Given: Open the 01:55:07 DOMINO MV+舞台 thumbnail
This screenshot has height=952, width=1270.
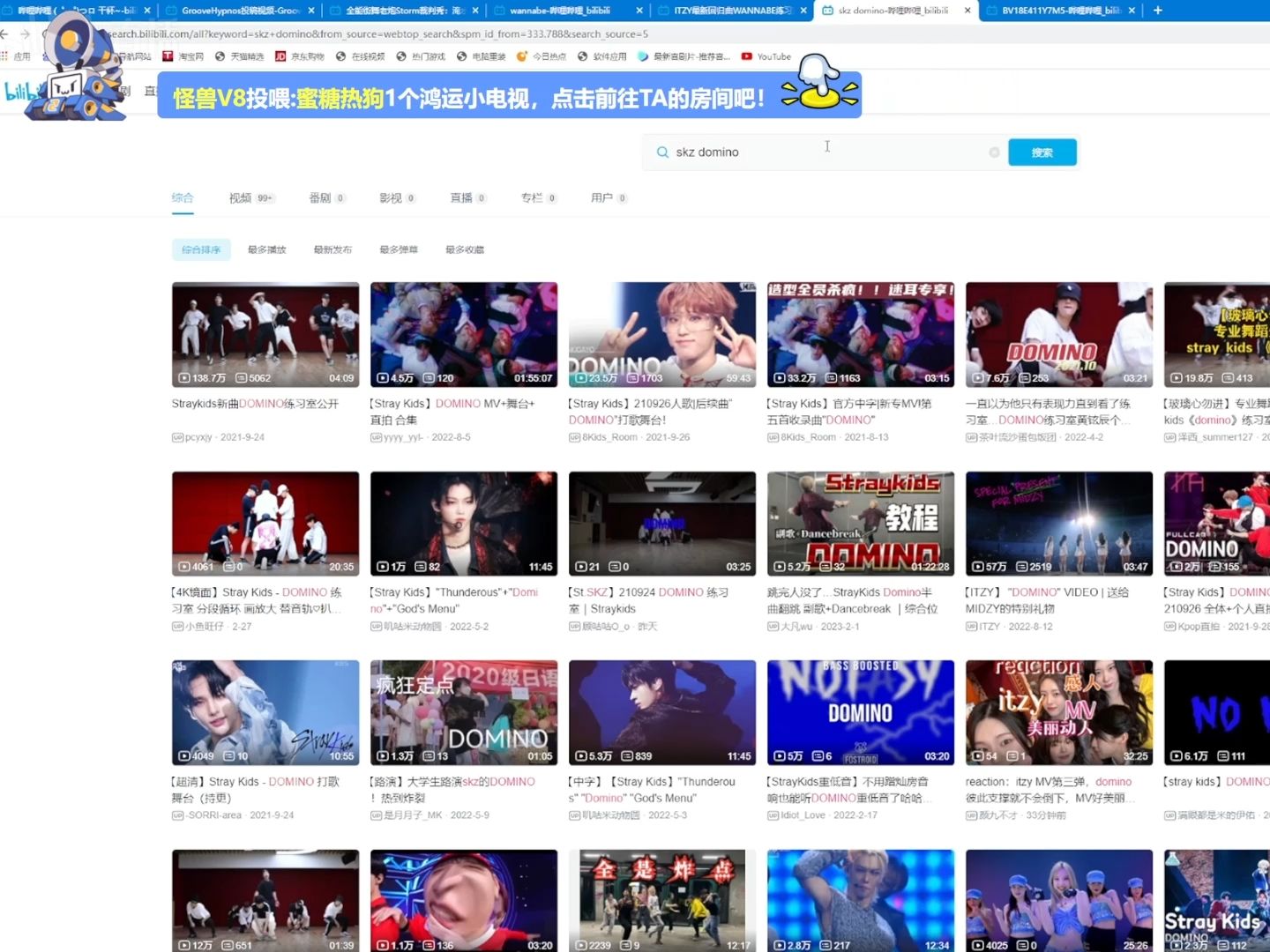Looking at the screenshot, I should (x=464, y=334).
